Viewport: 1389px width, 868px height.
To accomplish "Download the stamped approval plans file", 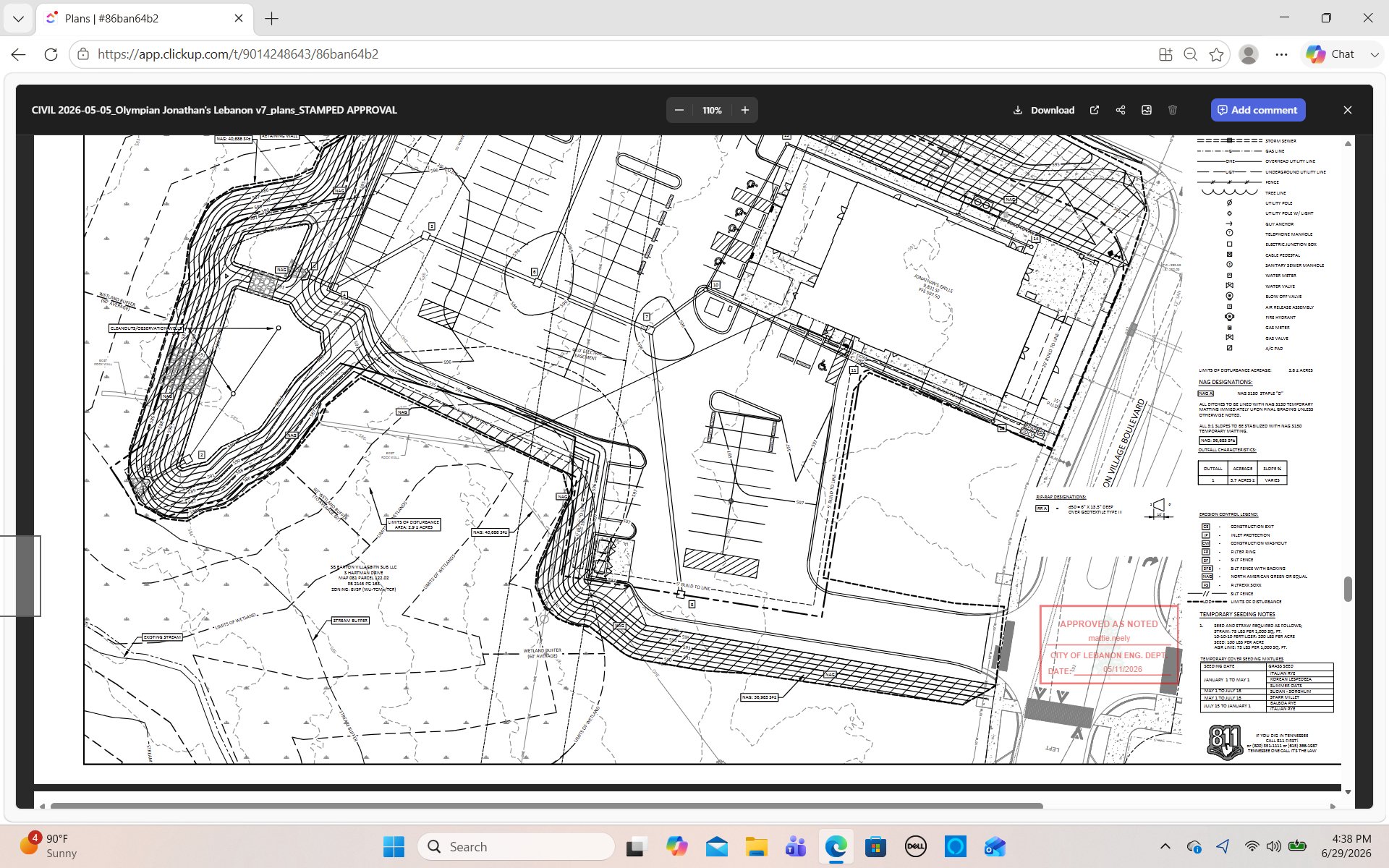I will [1043, 110].
